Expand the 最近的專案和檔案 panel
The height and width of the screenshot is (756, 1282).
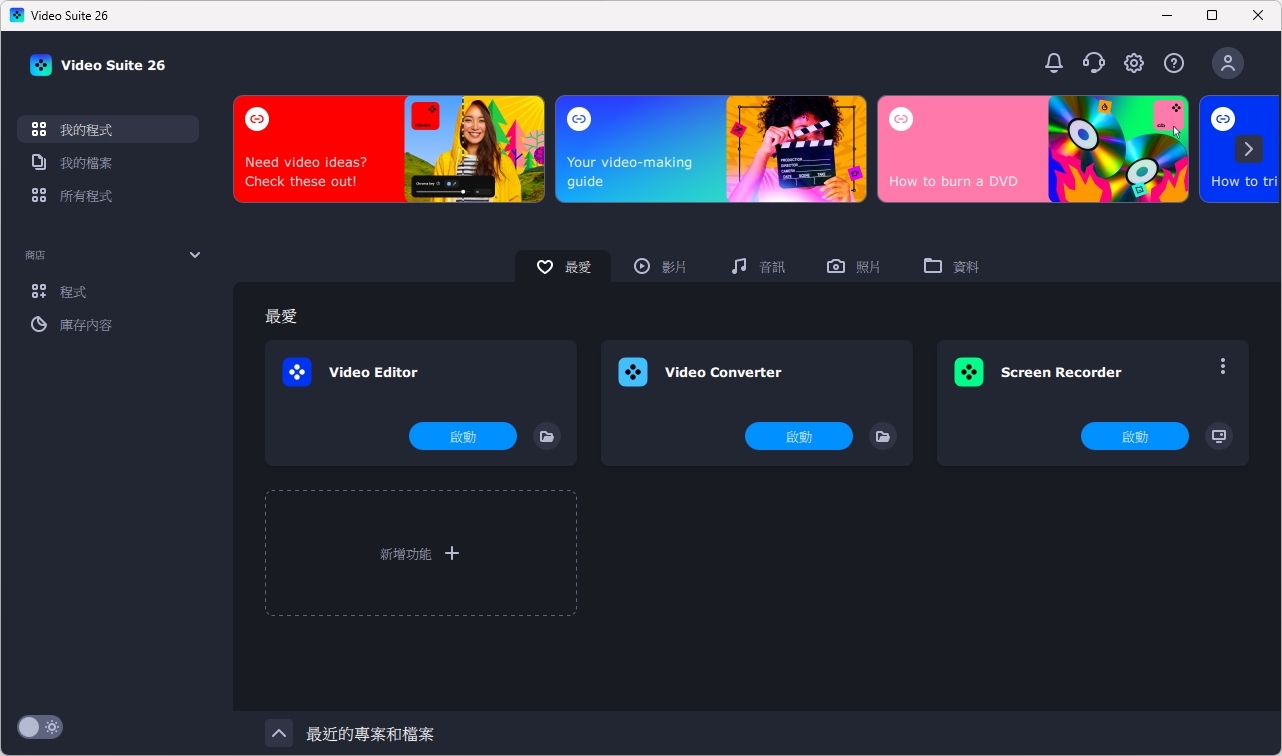[x=279, y=734]
